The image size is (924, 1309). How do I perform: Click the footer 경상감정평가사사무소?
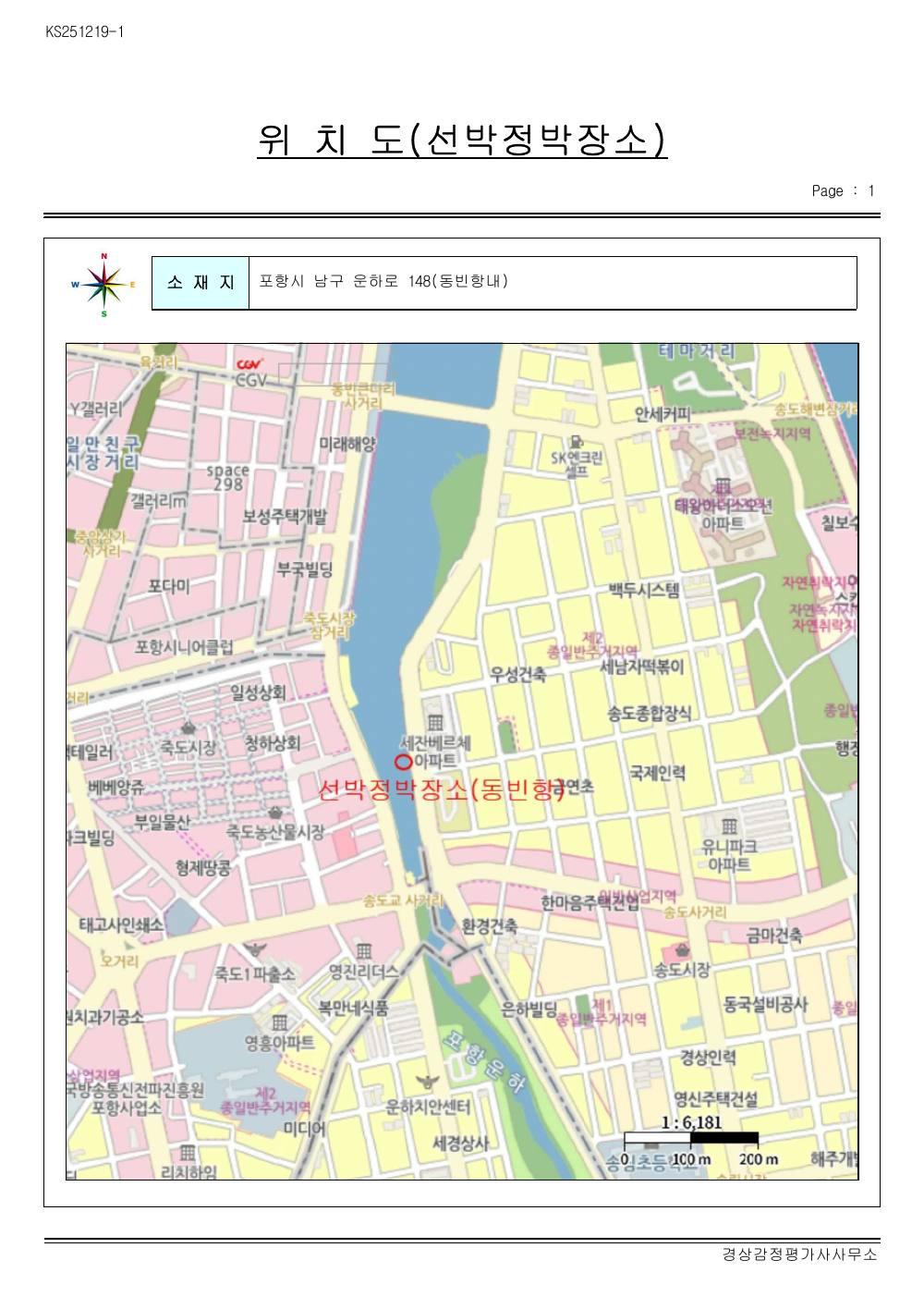[800, 1254]
